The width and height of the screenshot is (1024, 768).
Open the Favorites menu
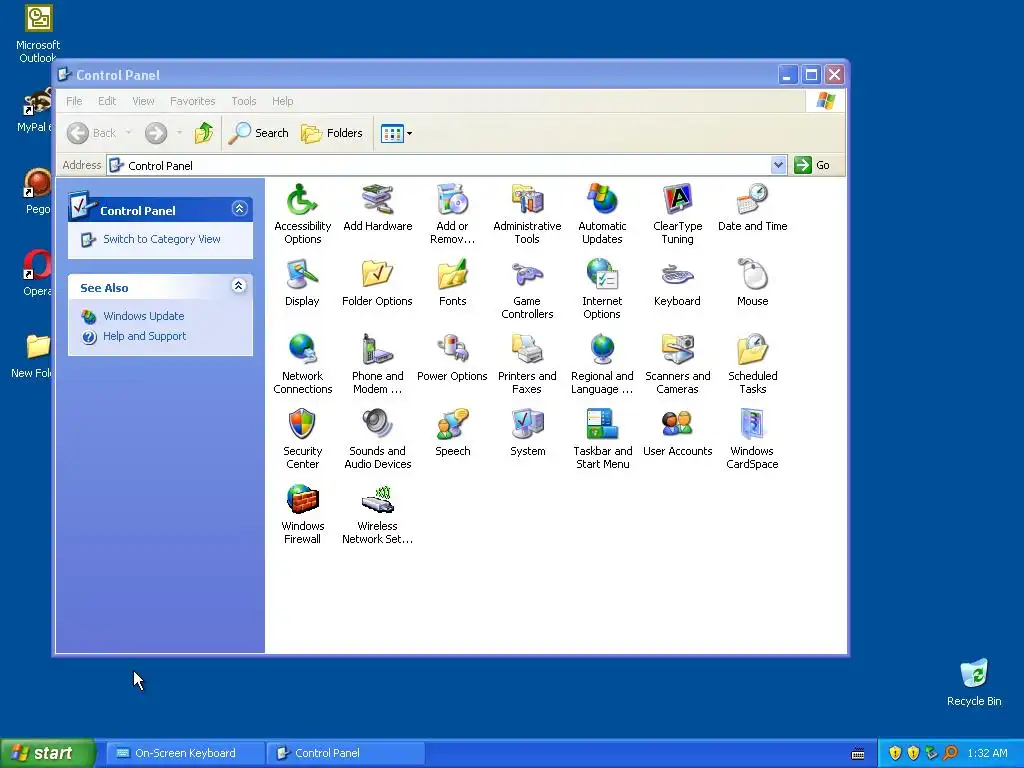pyautogui.click(x=193, y=101)
